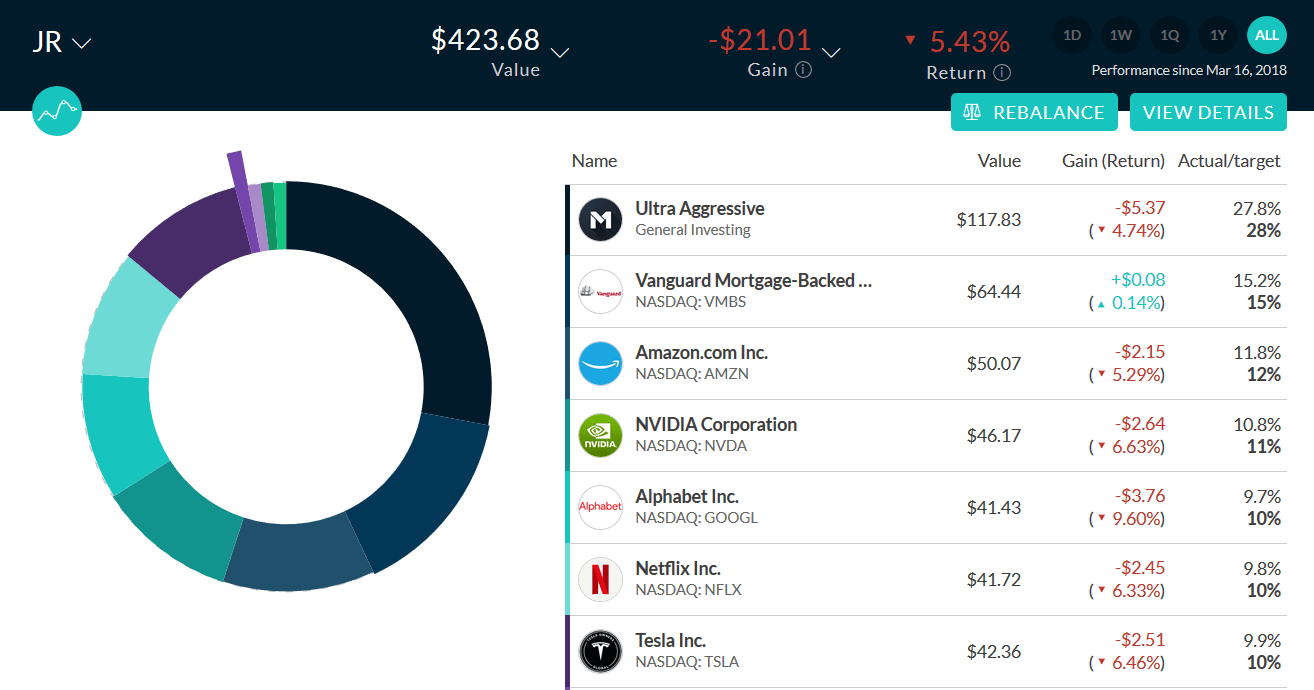Open VIEW DETAILS

(x=1207, y=112)
